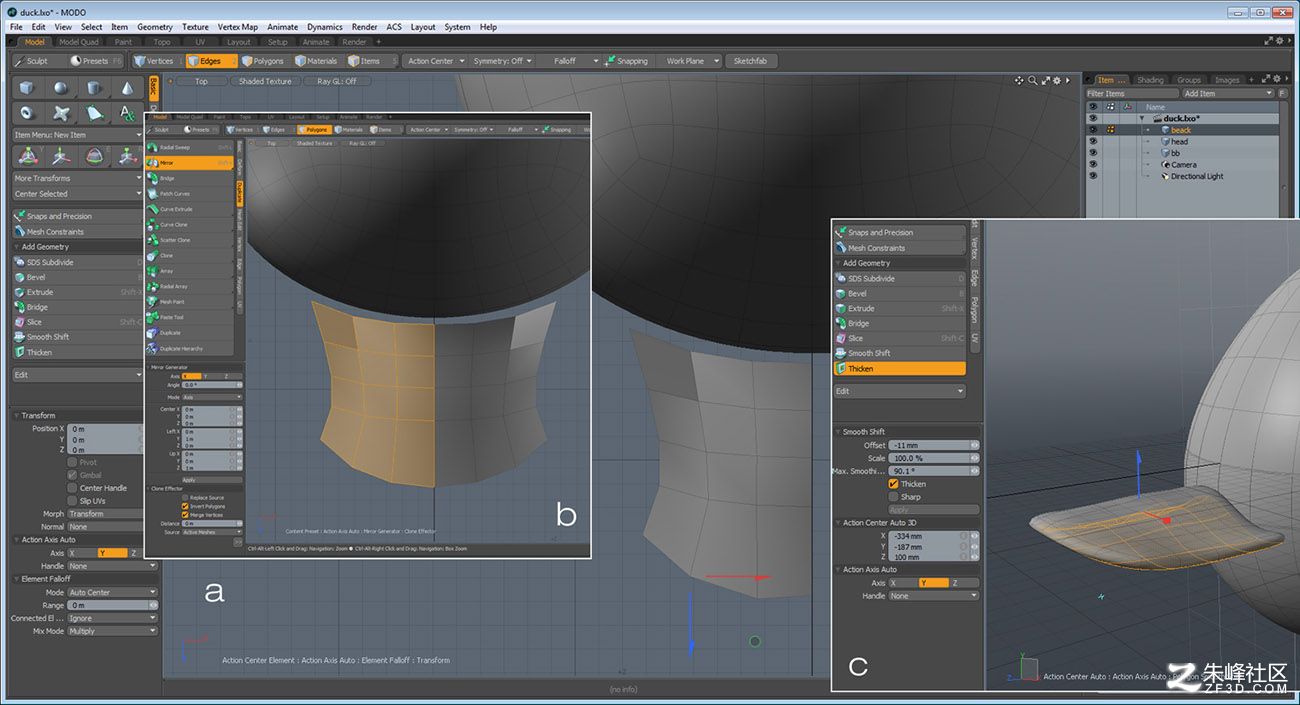
Task: Toggle visibility eye for Camera item
Action: tap(1092, 165)
